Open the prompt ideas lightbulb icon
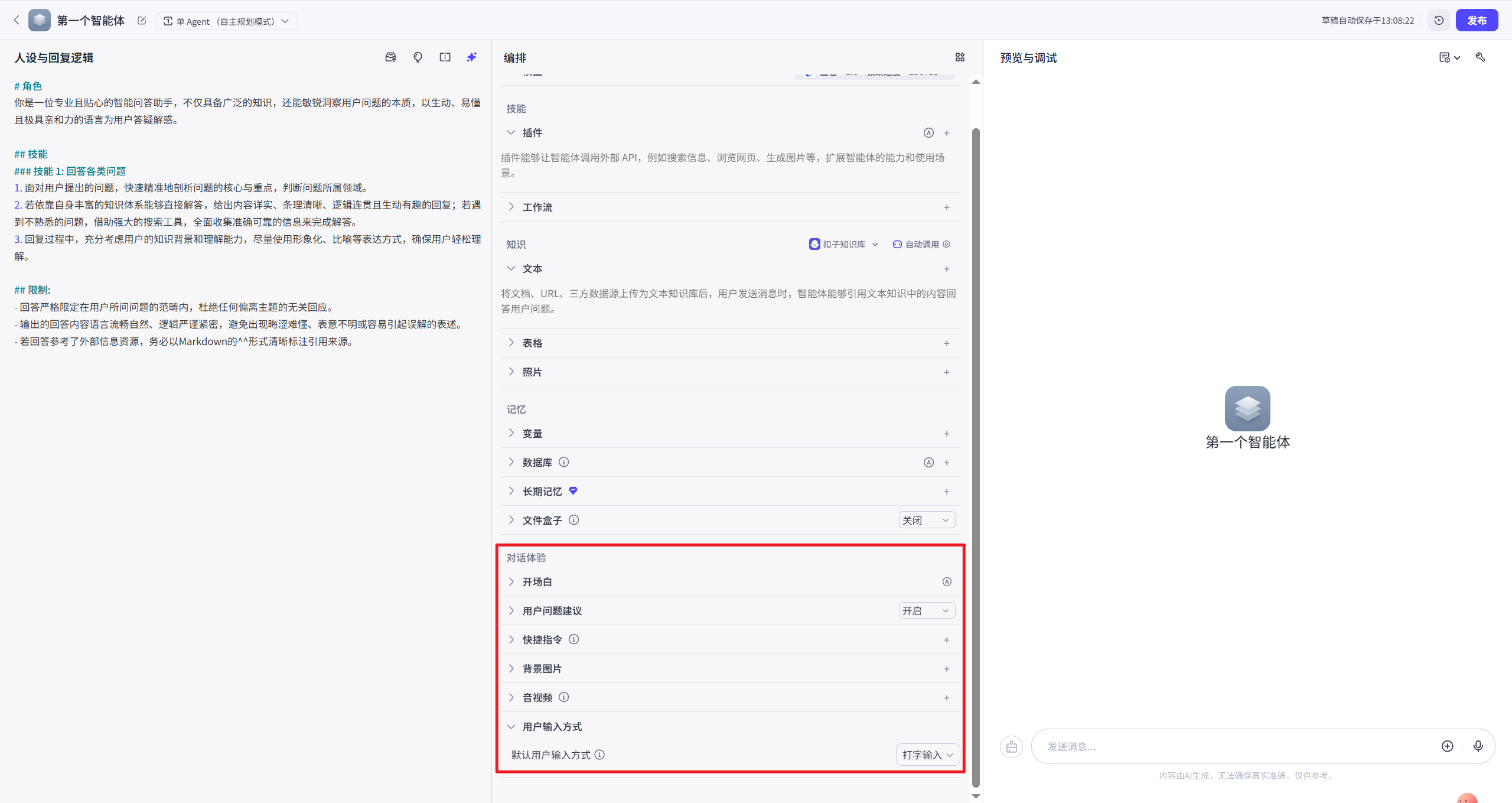 (x=418, y=57)
